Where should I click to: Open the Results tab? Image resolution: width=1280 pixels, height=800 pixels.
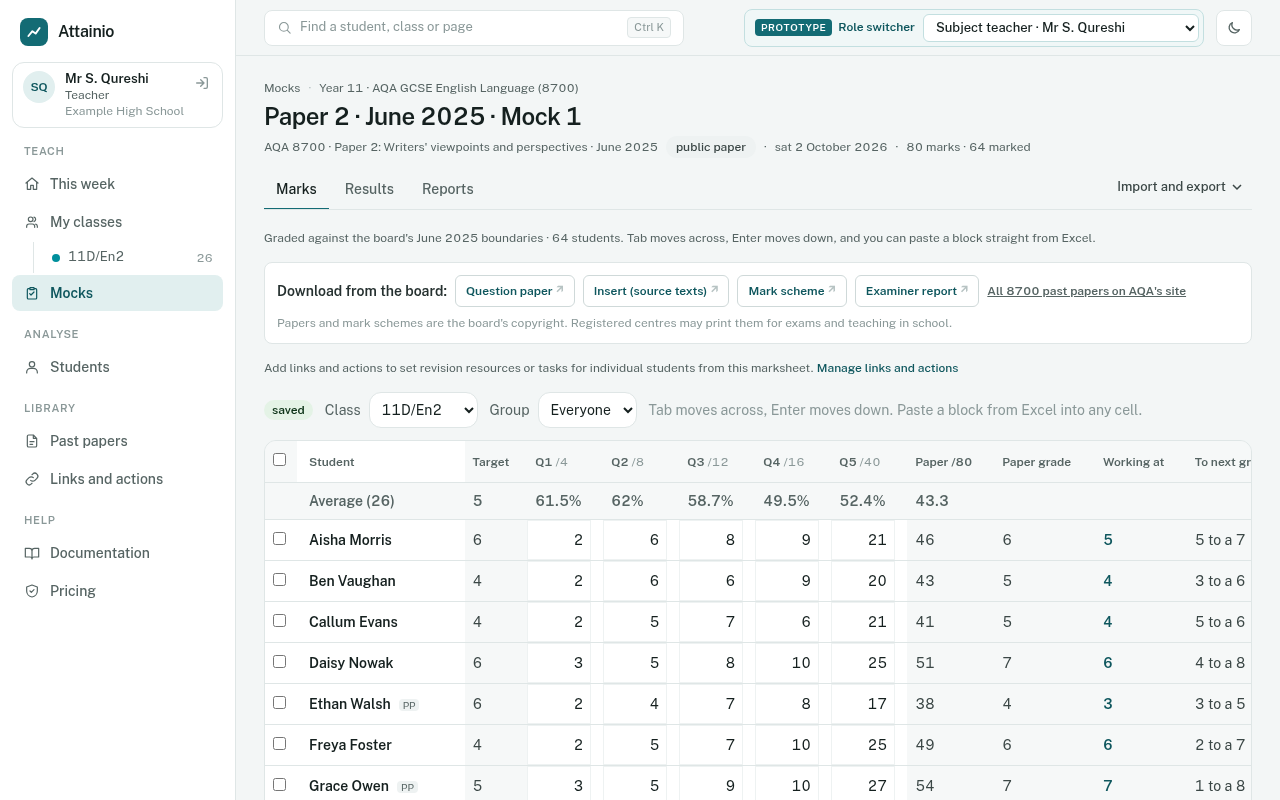tap(369, 189)
